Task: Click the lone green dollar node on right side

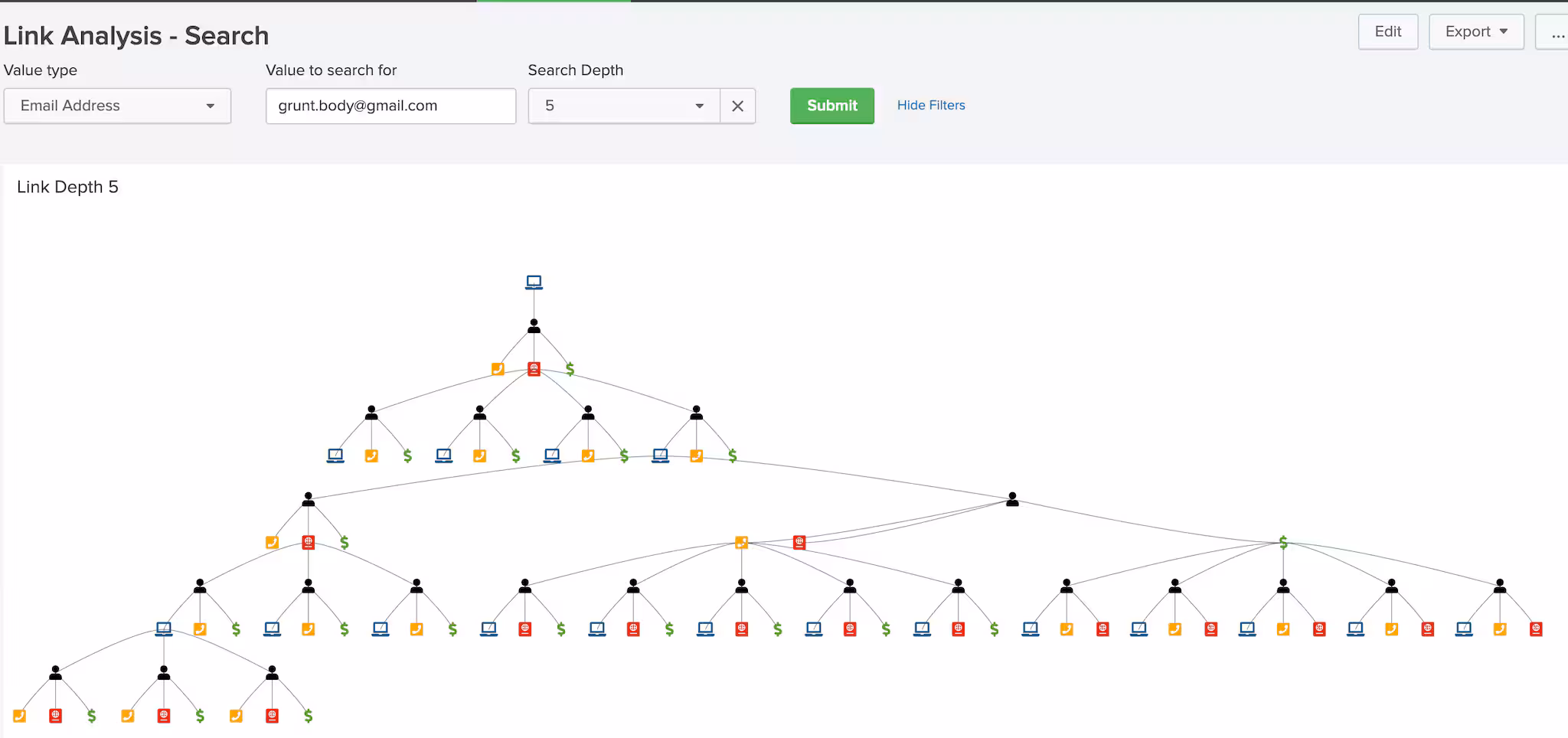Action: tap(1283, 542)
